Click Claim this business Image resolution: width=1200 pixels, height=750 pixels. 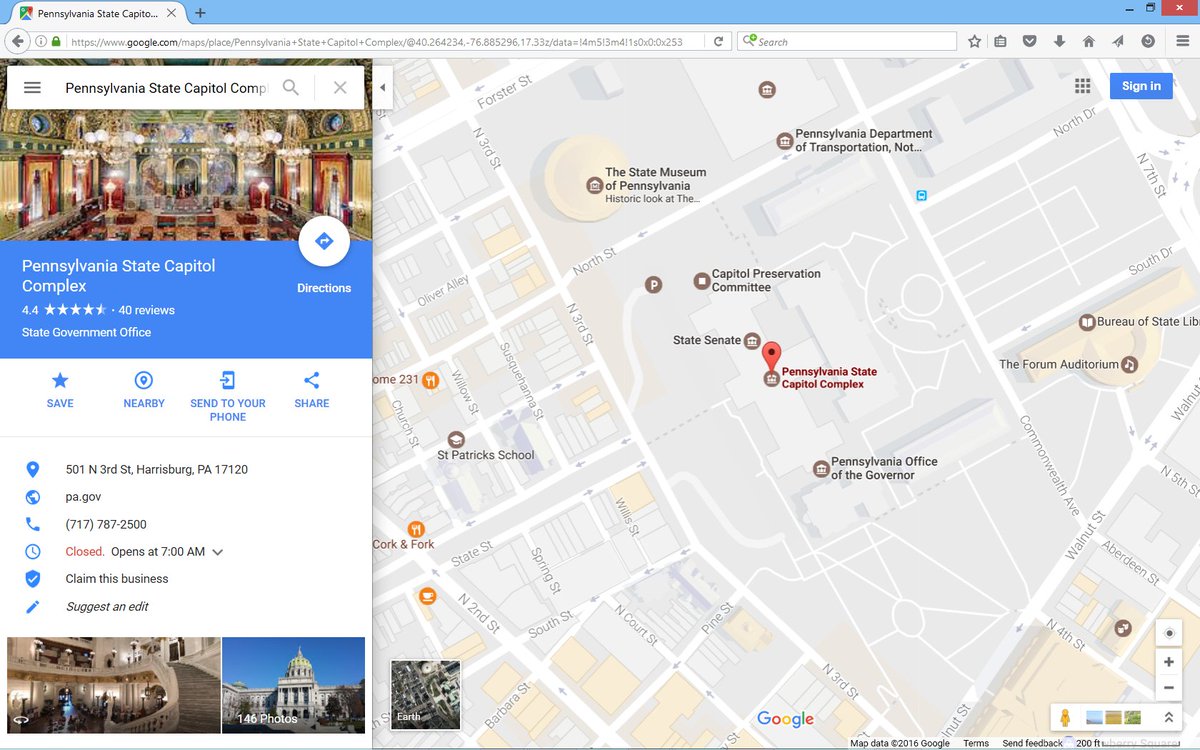click(117, 579)
